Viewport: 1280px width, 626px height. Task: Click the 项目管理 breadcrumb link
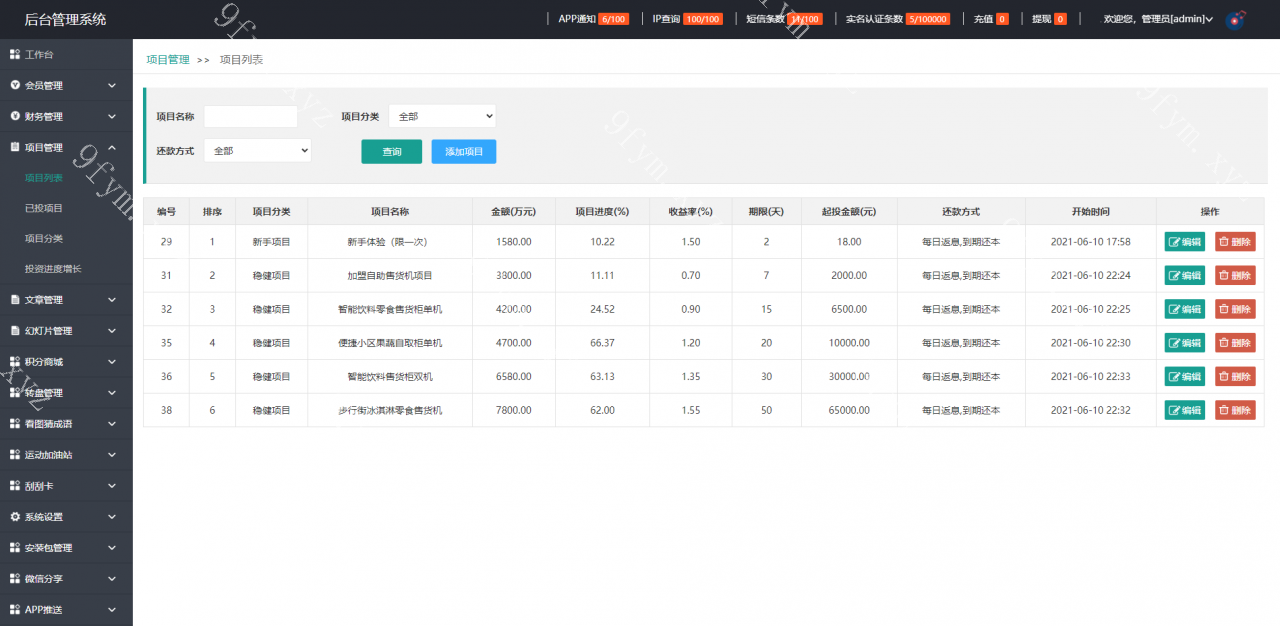168,60
